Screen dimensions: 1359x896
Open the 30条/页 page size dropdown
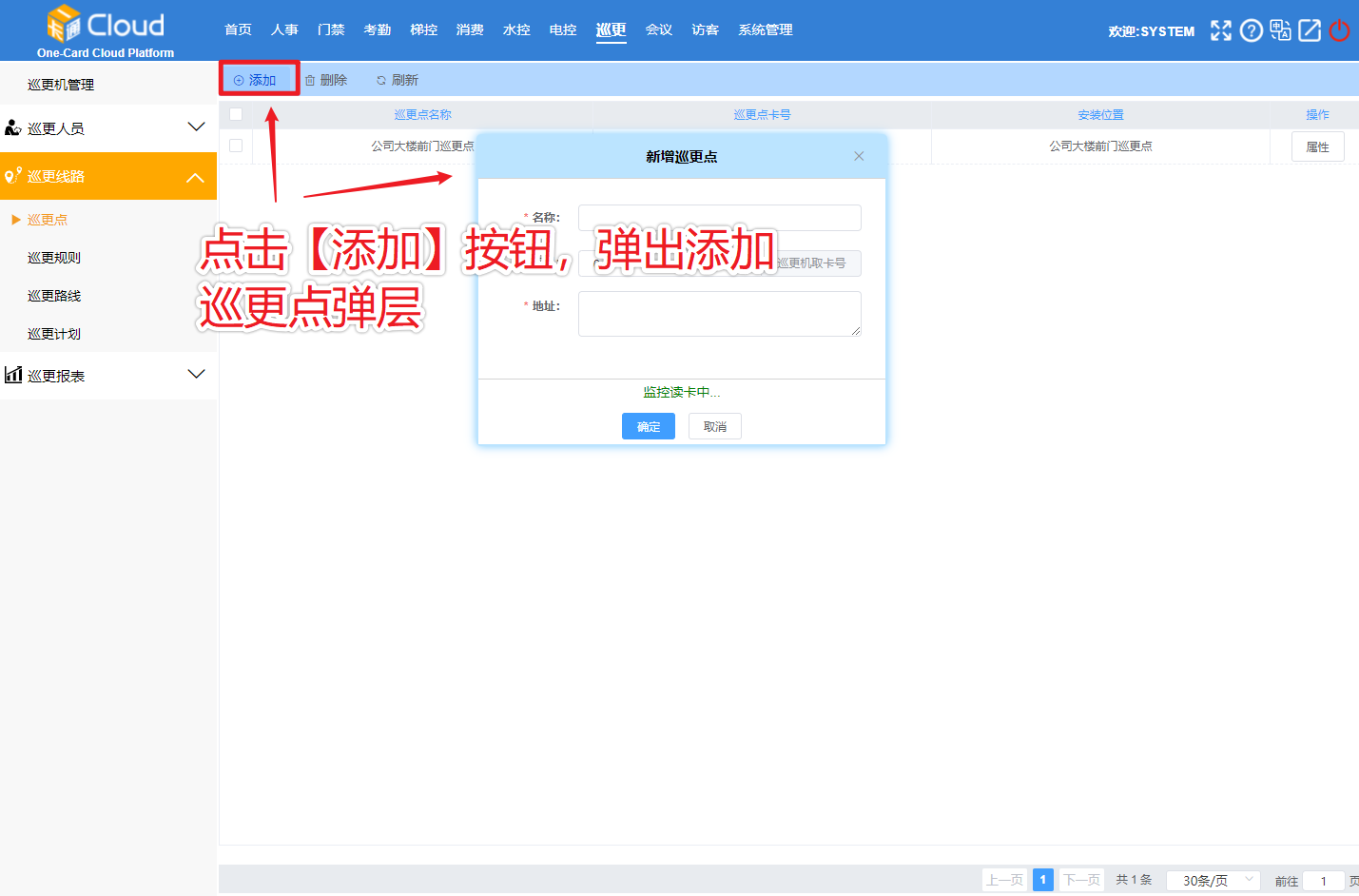coord(1213,881)
